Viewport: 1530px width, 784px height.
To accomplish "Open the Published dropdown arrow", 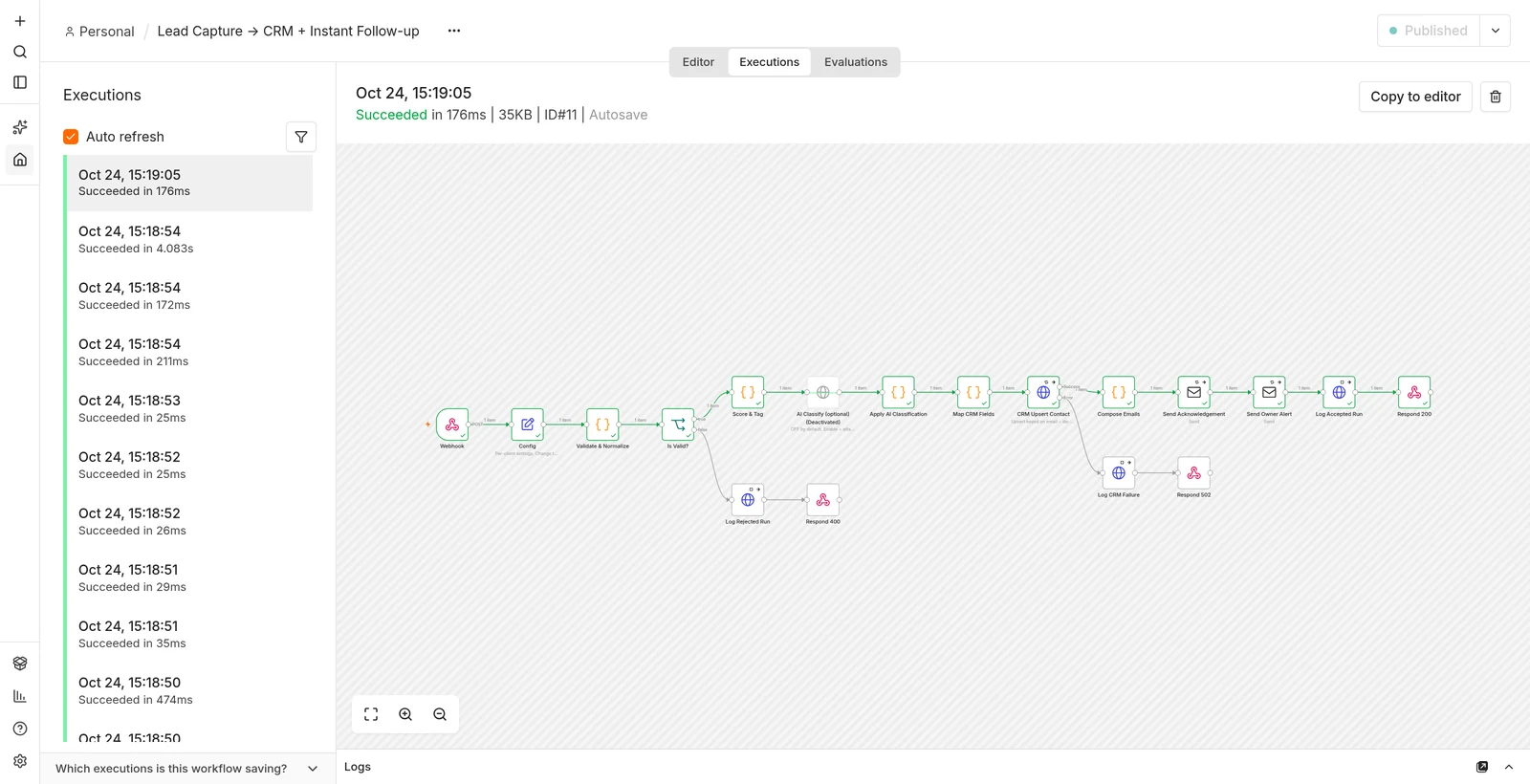I will 1496,31.
